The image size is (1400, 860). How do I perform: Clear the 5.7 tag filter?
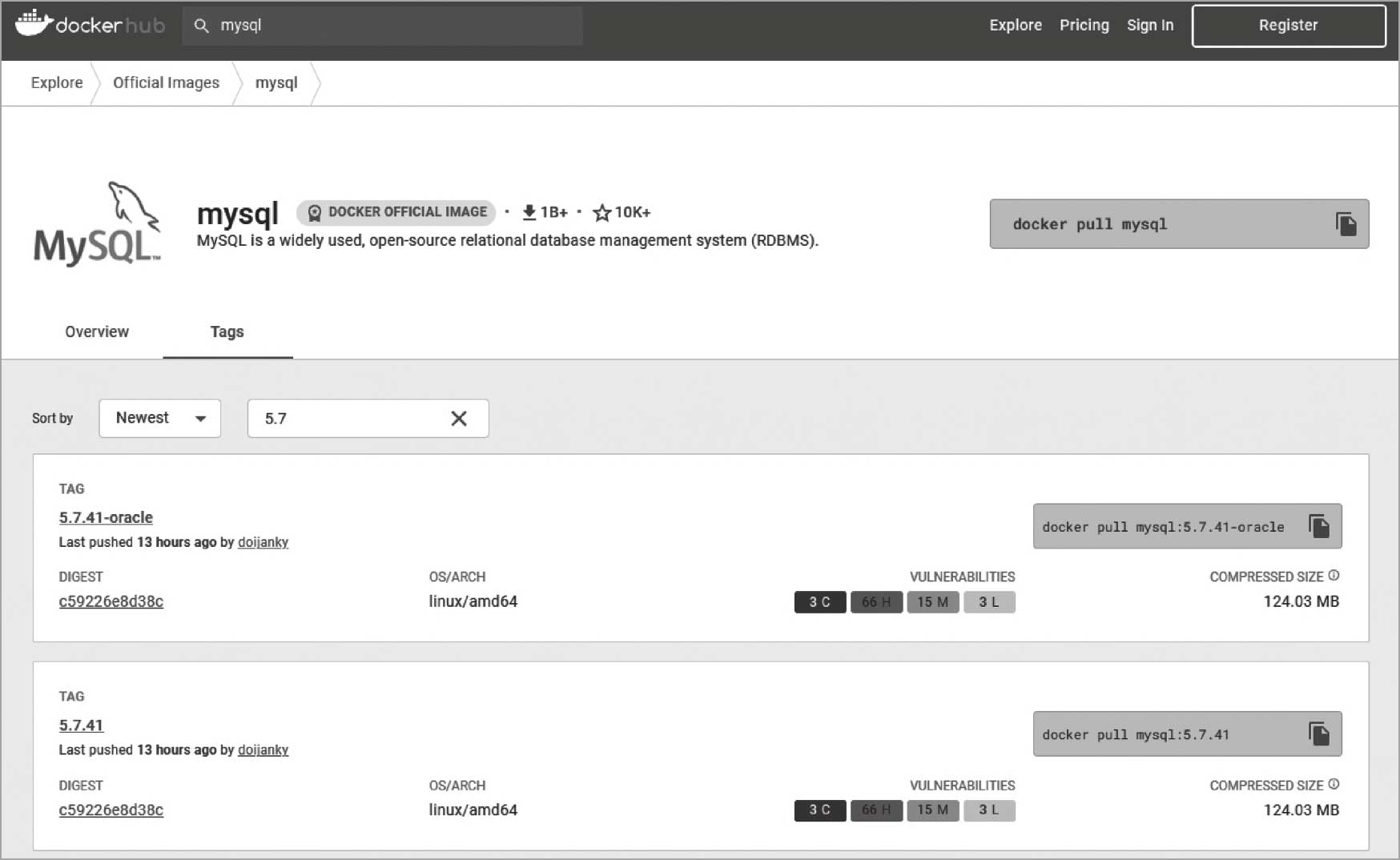click(x=459, y=418)
